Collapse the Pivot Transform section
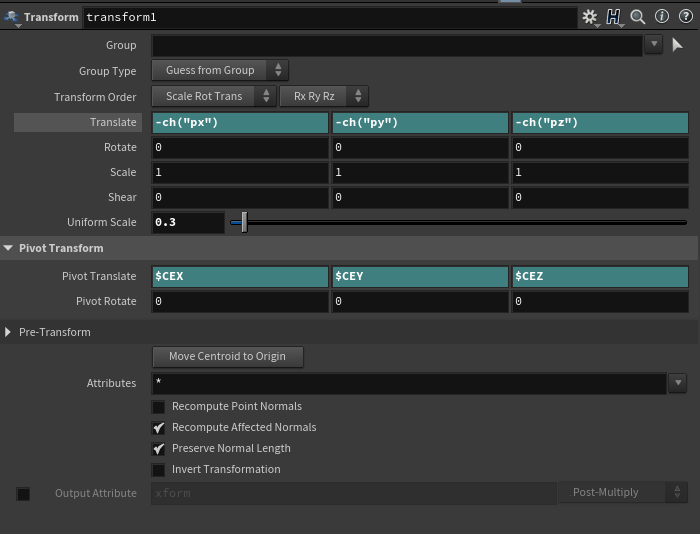 coord(8,248)
